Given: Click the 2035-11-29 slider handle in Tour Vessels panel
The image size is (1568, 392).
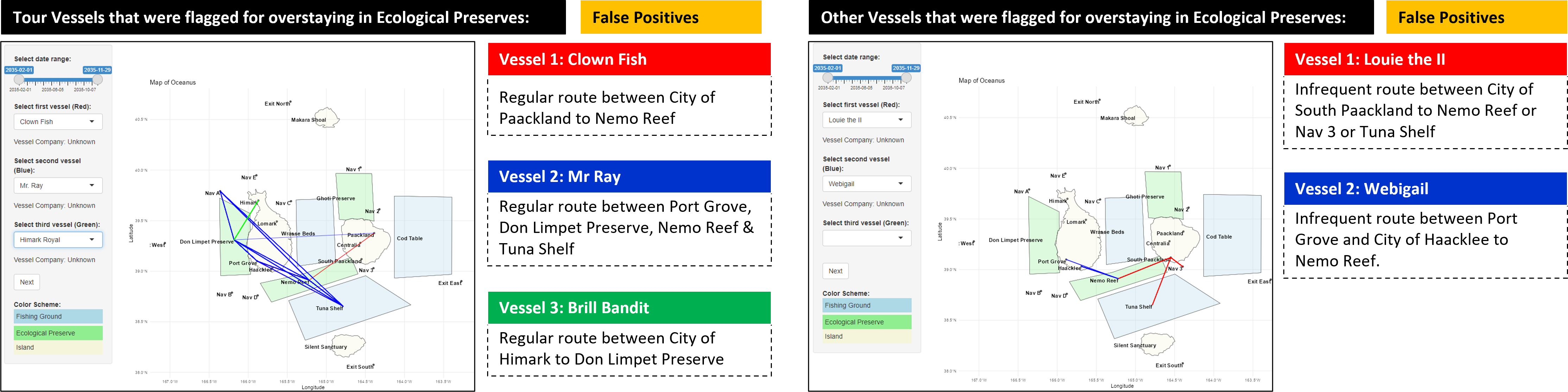Looking at the screenshot, I should (x=97, y=80).
